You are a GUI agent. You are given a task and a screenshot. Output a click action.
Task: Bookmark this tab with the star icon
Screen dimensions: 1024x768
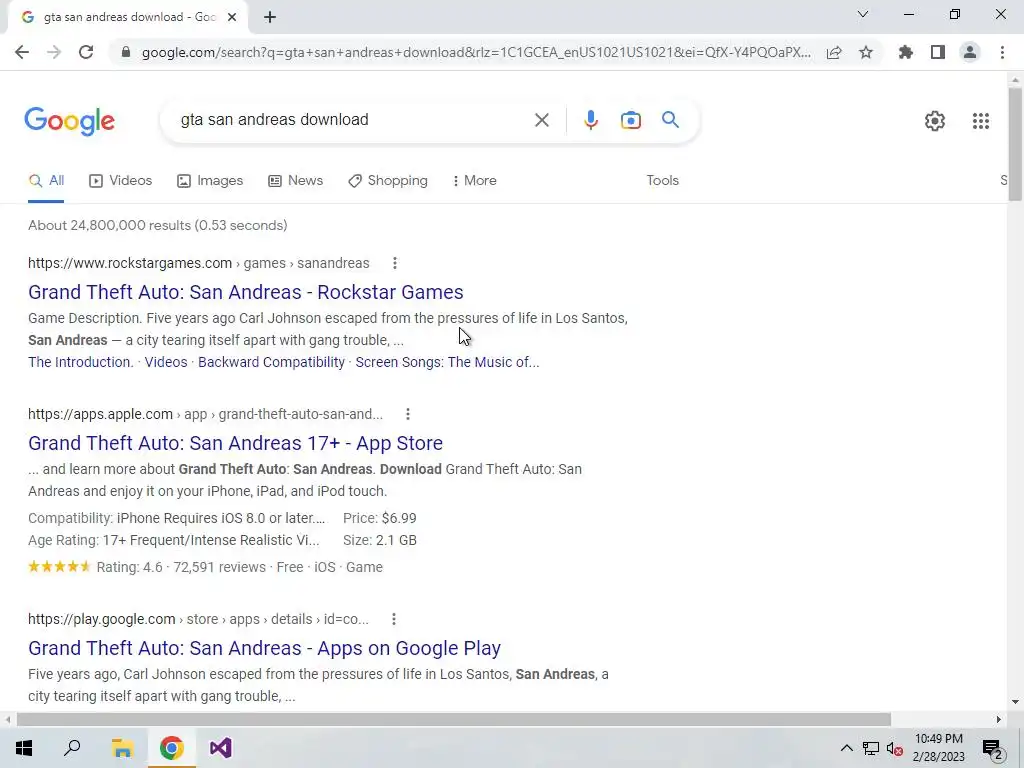click(x=866, y=52)
